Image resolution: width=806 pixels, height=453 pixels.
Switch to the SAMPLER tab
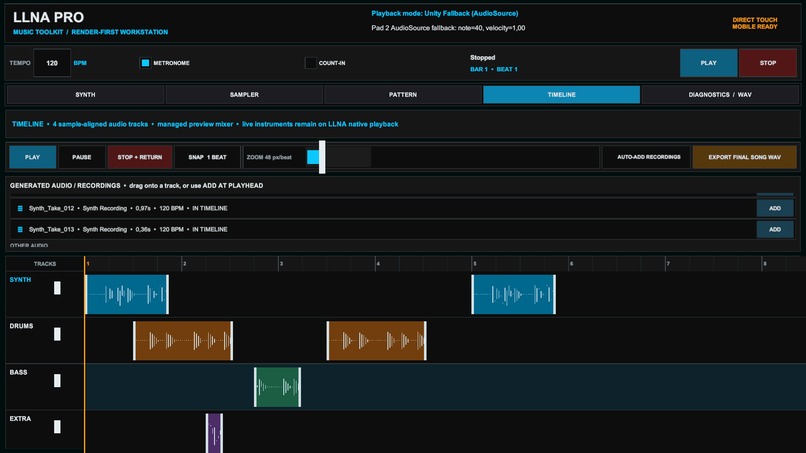(x=244, y=95)
